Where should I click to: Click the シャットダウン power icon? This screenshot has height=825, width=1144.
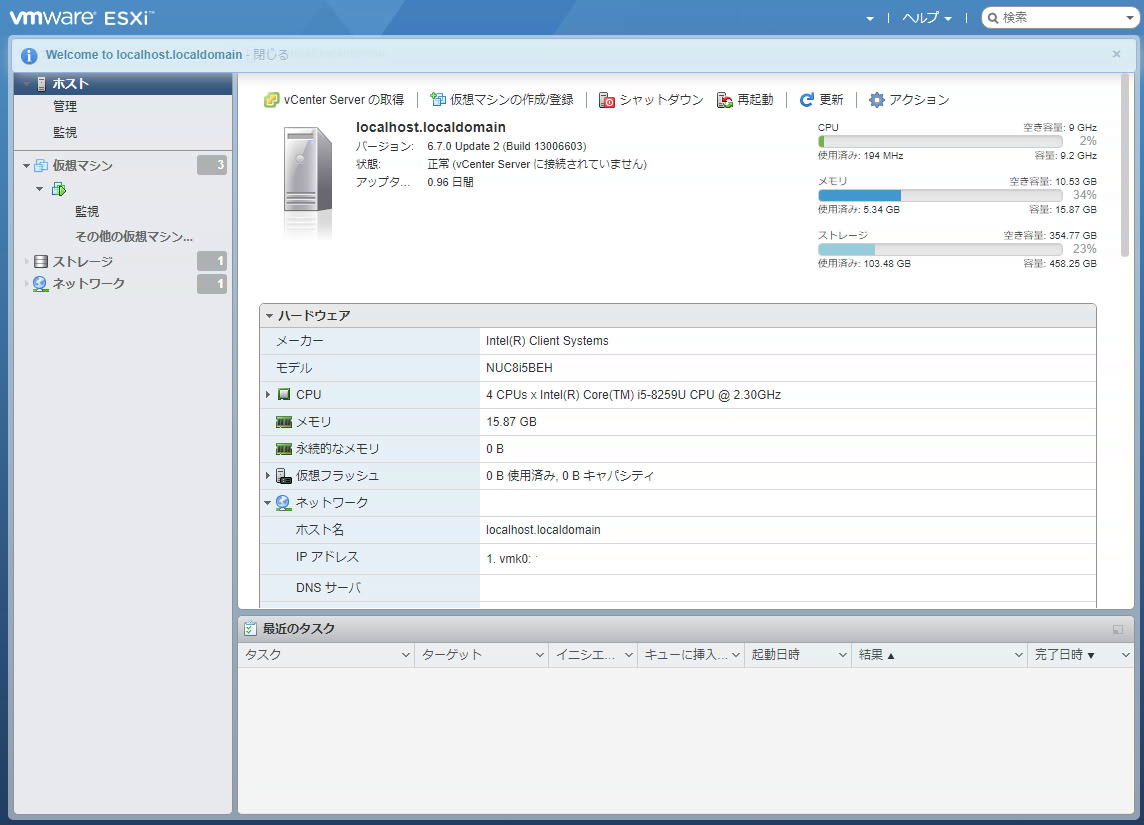pyautogui.click(x=606, y=100)
